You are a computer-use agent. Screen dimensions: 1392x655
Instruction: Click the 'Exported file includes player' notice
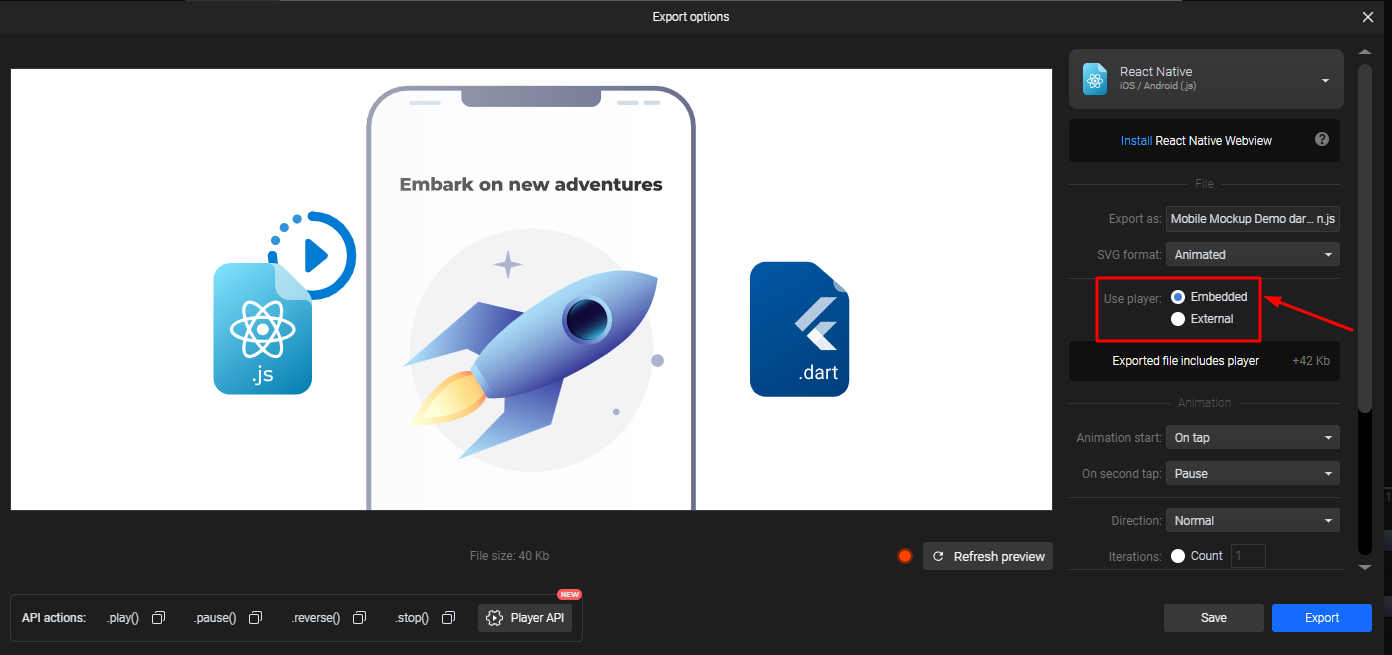pyautogui.click(x=1186, y=361)
